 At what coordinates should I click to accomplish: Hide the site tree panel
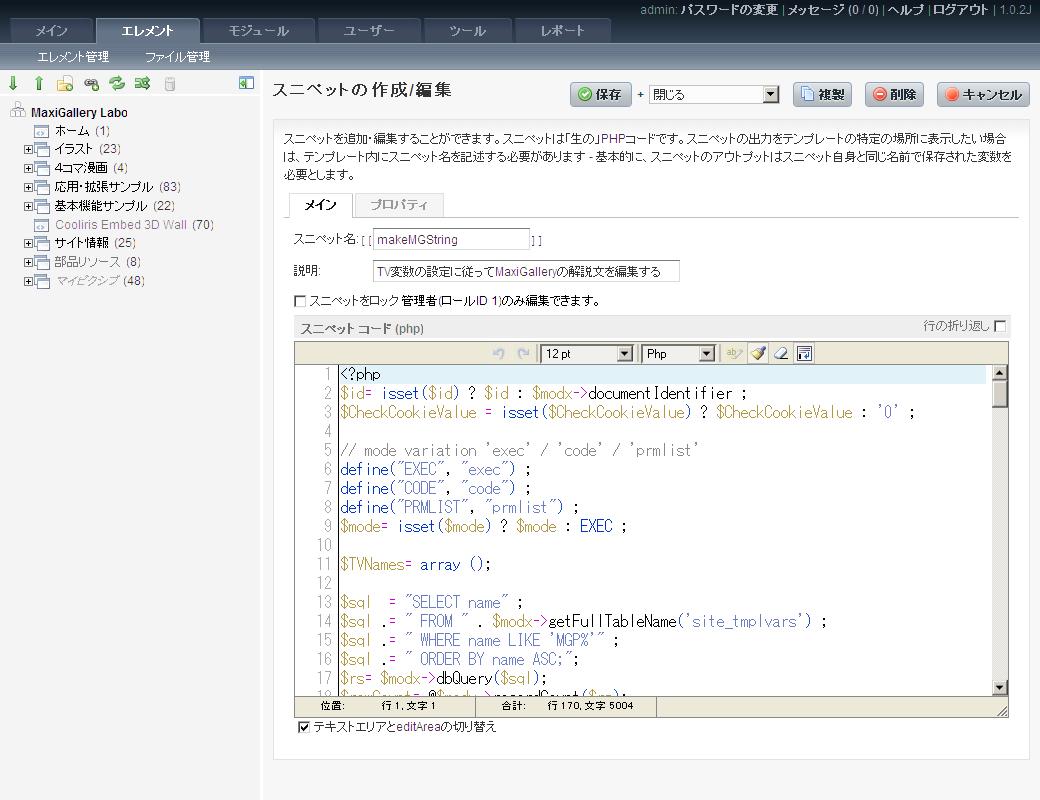pyautogui.click(x=246, y=83)
